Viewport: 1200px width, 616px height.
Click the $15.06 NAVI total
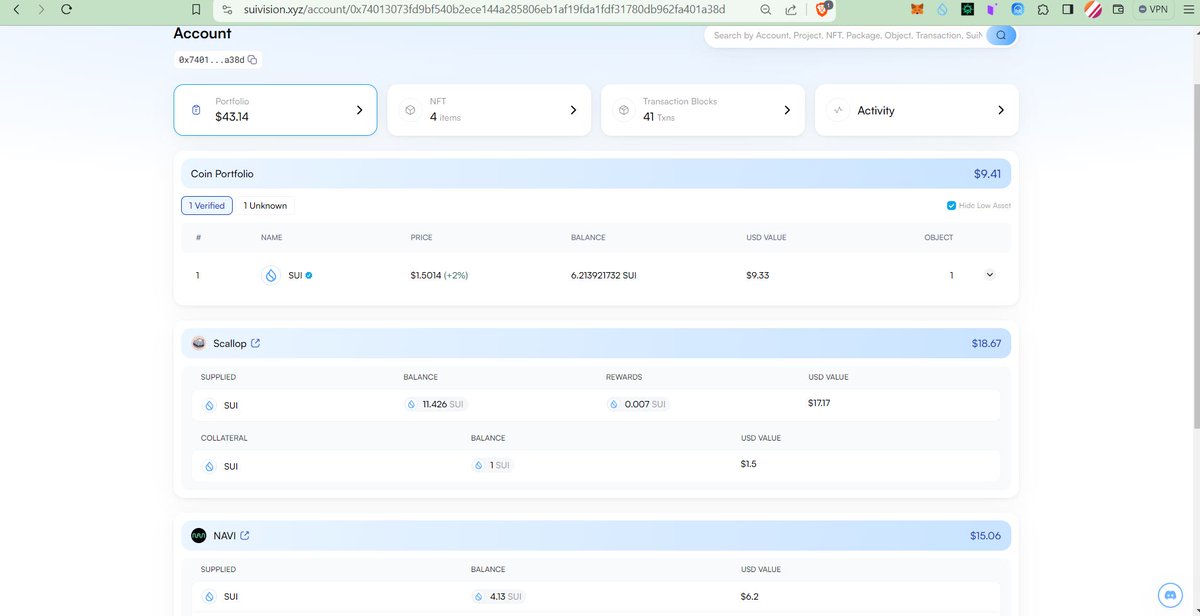pyautogui.click(x=985, y=535)
